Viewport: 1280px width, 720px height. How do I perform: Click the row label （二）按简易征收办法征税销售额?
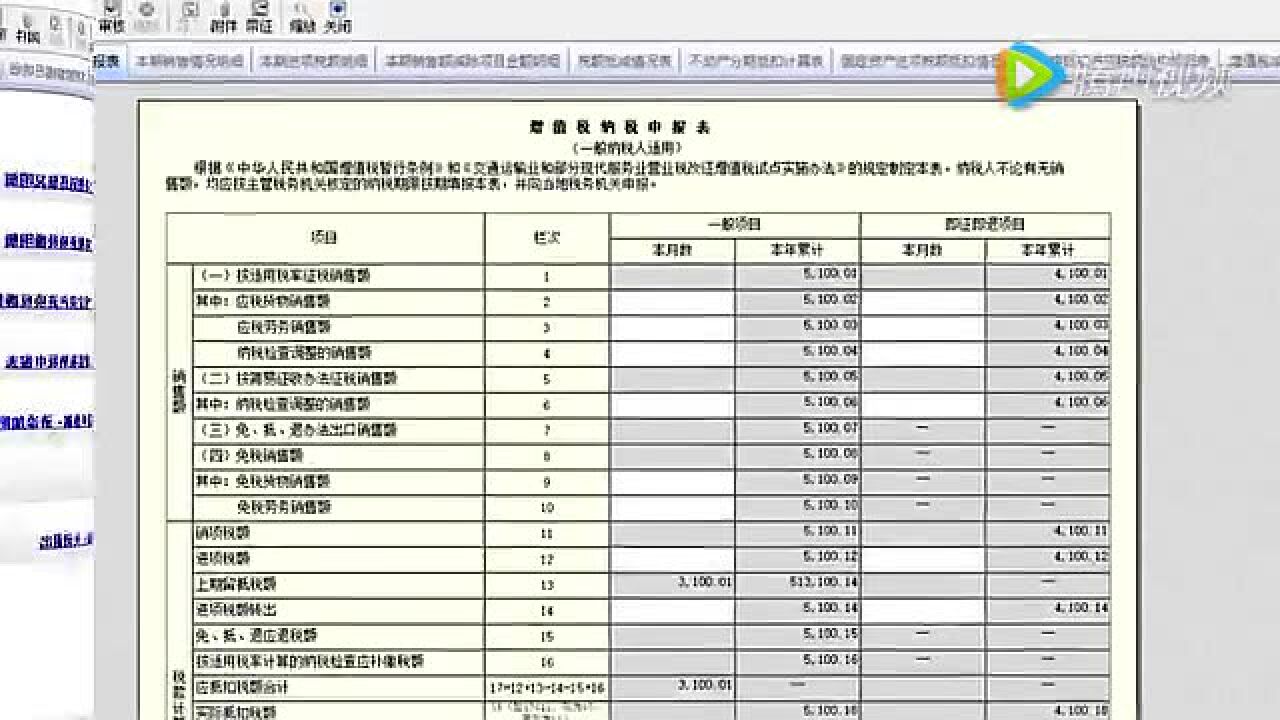pos(295,379)
